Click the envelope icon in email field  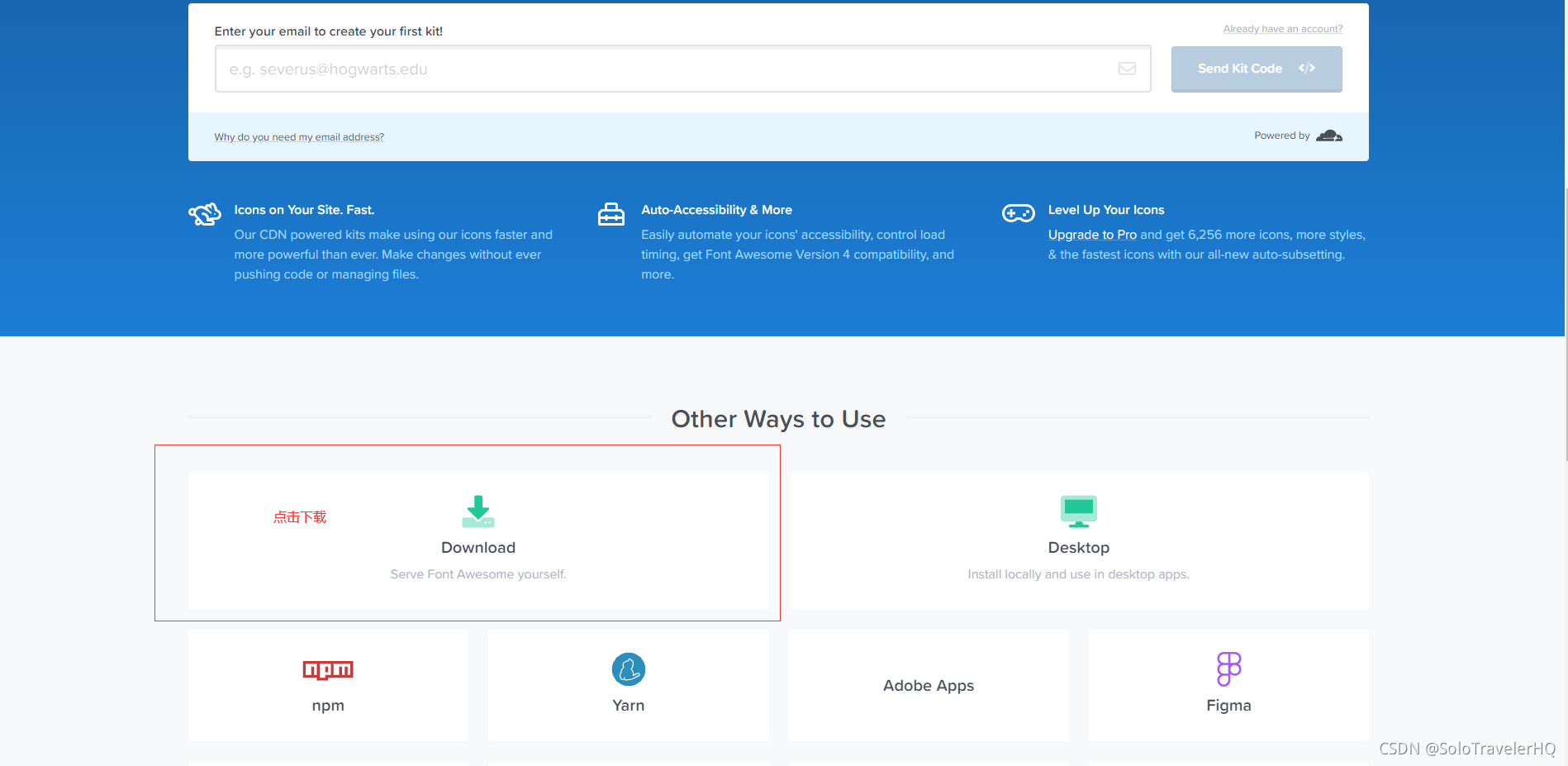1127,69
